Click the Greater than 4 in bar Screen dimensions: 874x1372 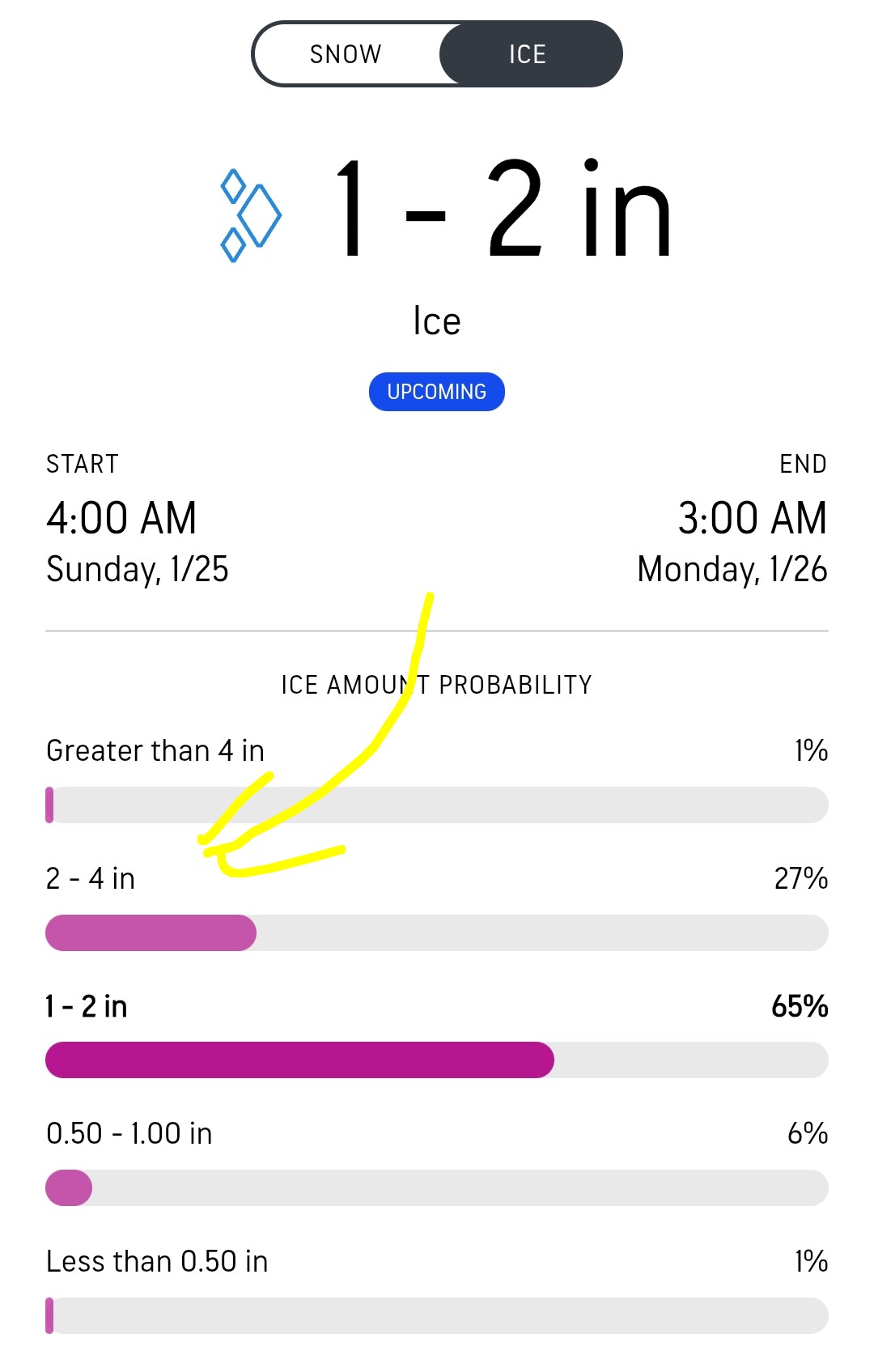pos(437,805)
